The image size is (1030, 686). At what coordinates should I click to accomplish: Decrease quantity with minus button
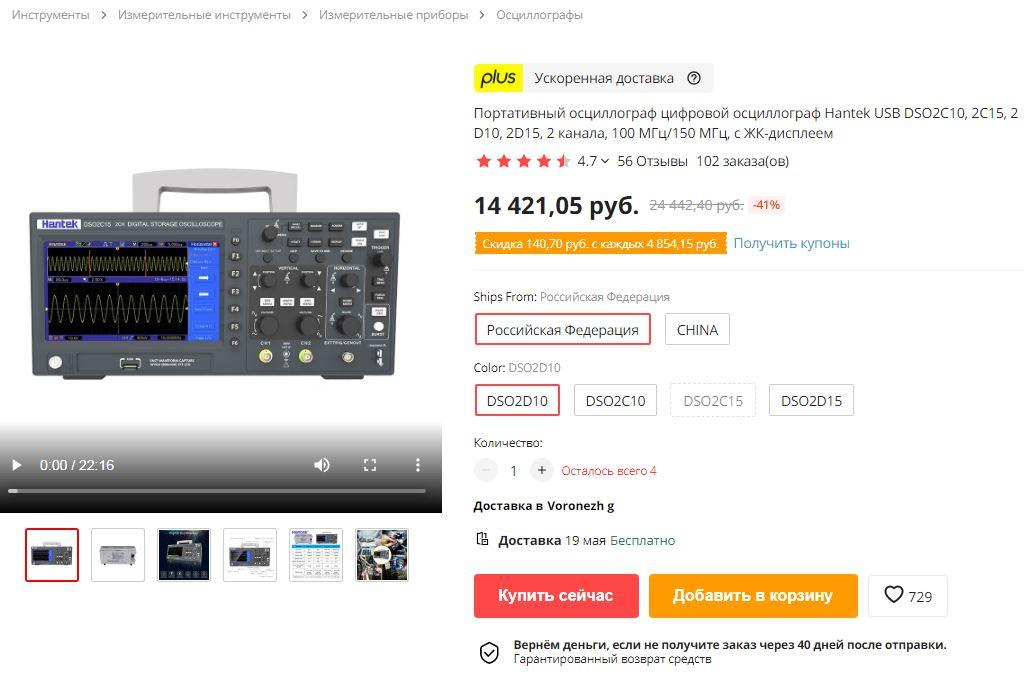pos(485,470)
